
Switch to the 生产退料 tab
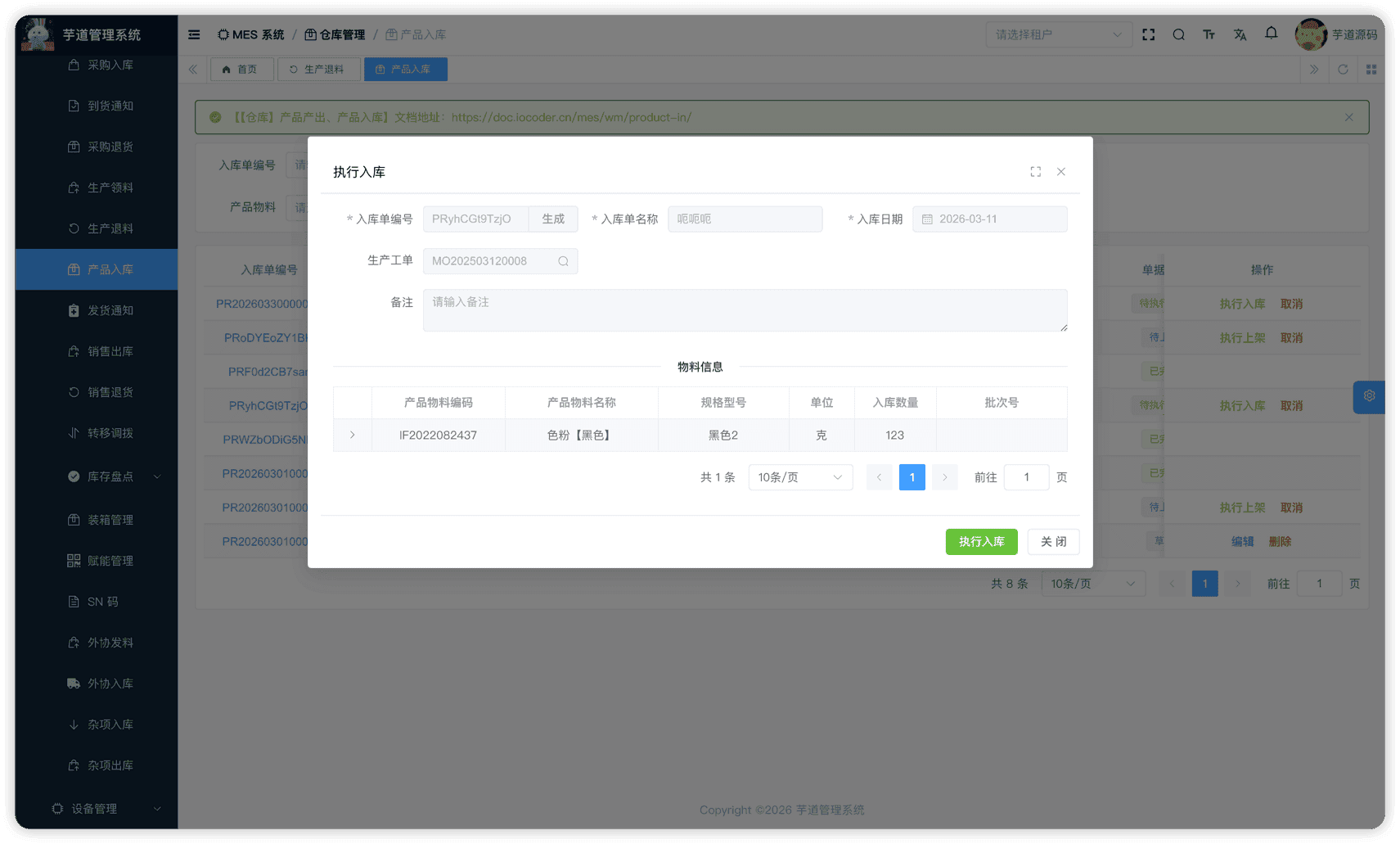(317, 70)
